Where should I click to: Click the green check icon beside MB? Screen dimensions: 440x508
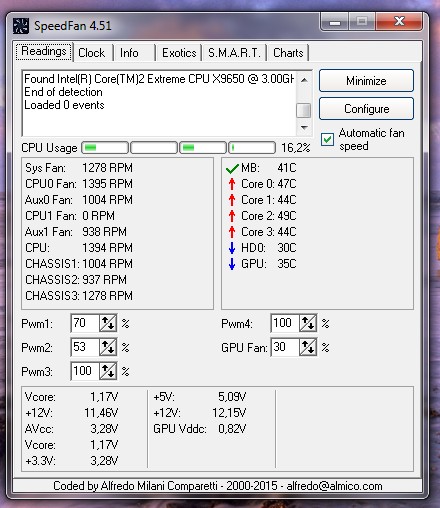click(232, 168)
